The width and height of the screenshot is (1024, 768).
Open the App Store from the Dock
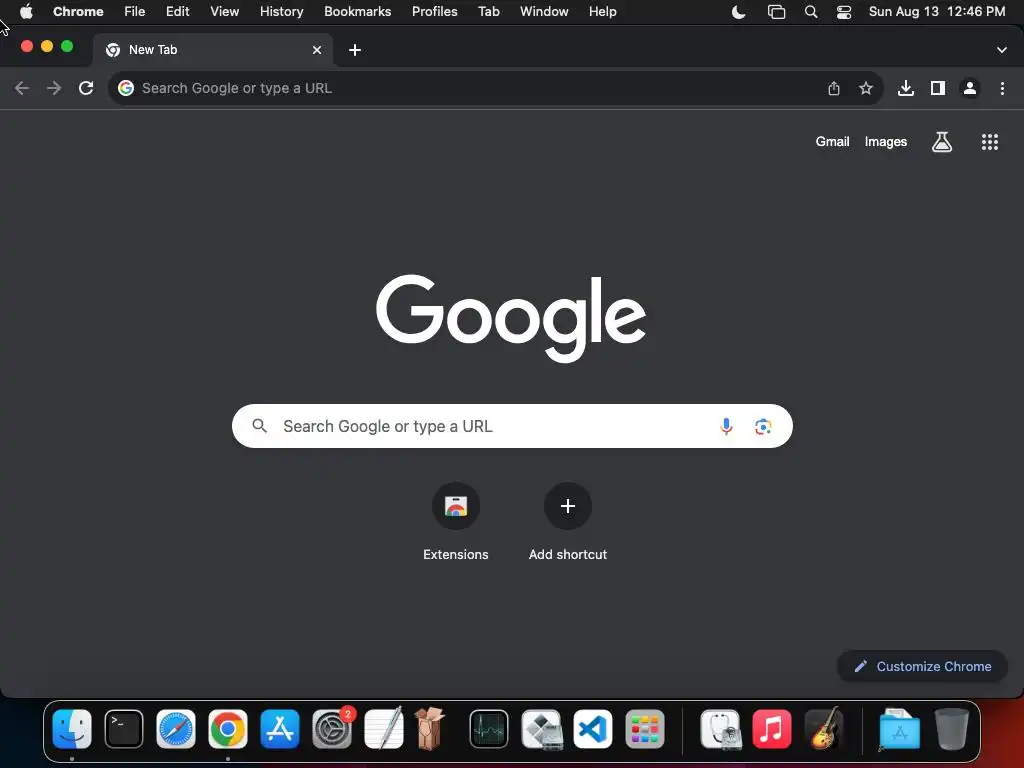pos(280,729)
